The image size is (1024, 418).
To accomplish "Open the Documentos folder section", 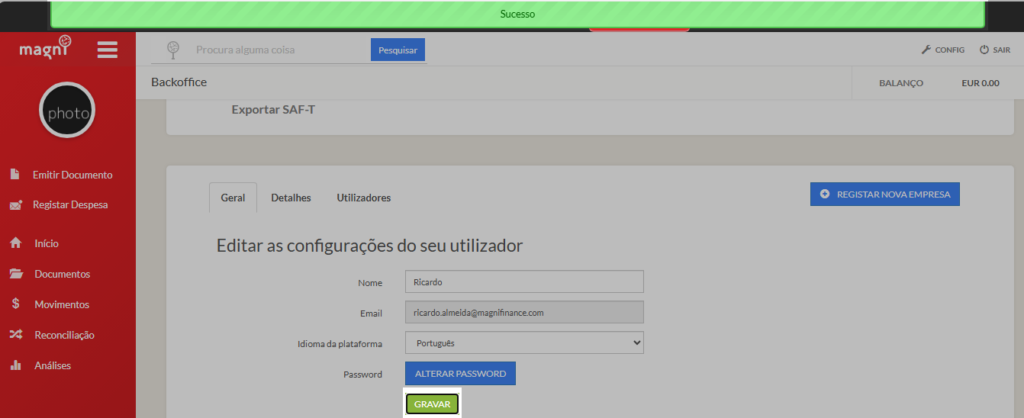I will click(x=61, y=274).
